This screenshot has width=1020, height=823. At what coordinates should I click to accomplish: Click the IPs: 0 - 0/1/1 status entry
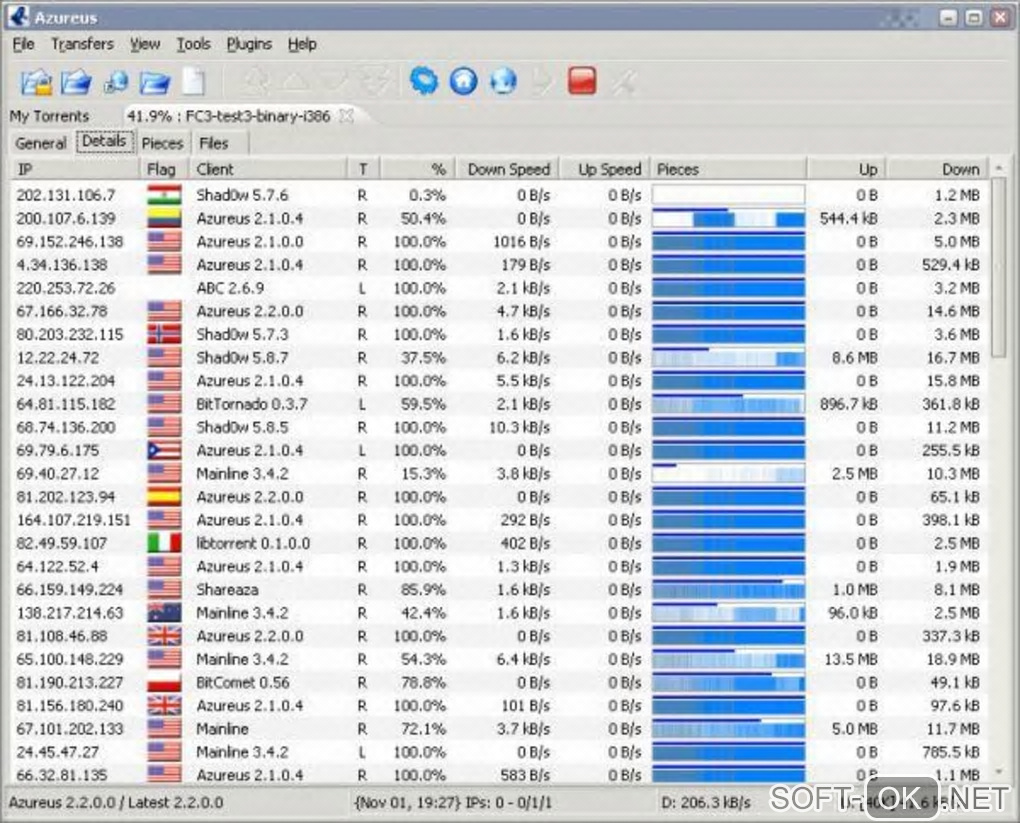click(509, 803)
